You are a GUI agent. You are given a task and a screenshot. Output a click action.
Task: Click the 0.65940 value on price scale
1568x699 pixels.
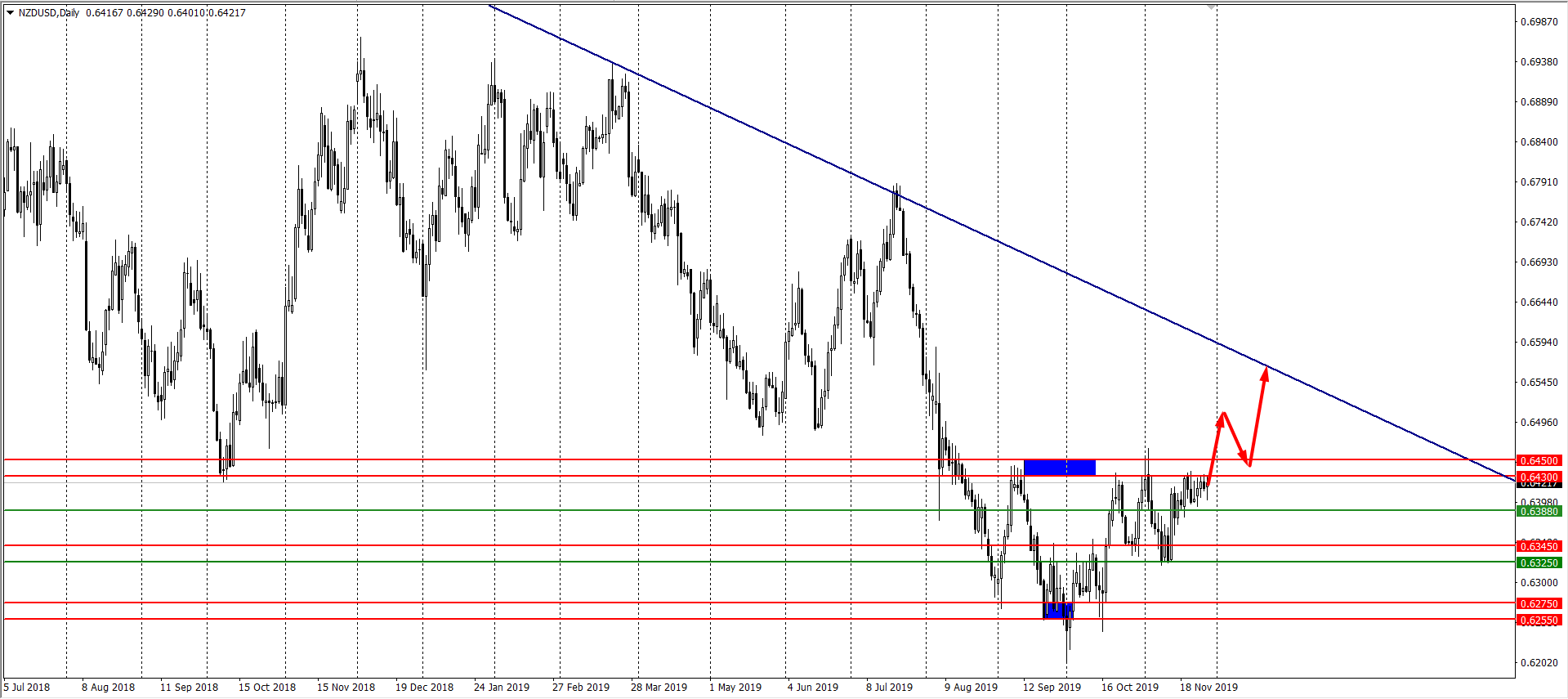(1539, 343)
